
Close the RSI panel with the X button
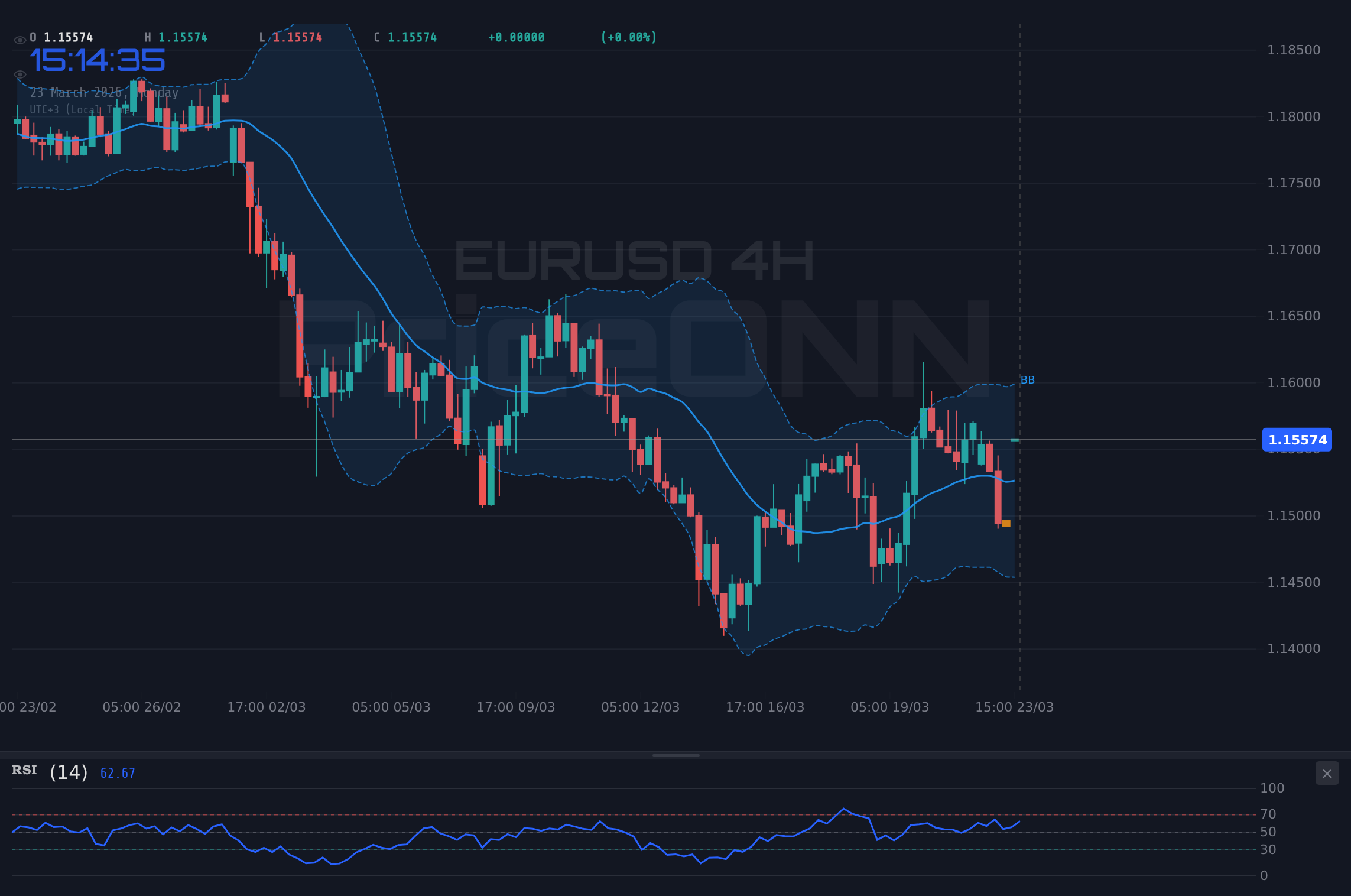[x=1327, y=773]
